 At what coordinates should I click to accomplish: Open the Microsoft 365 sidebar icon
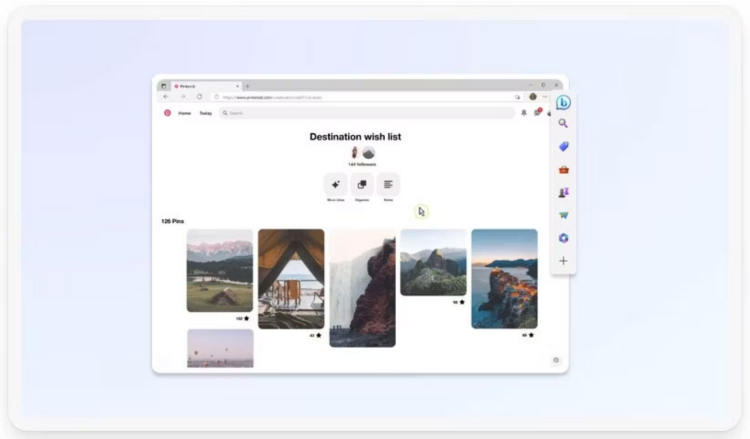(563, 238)
